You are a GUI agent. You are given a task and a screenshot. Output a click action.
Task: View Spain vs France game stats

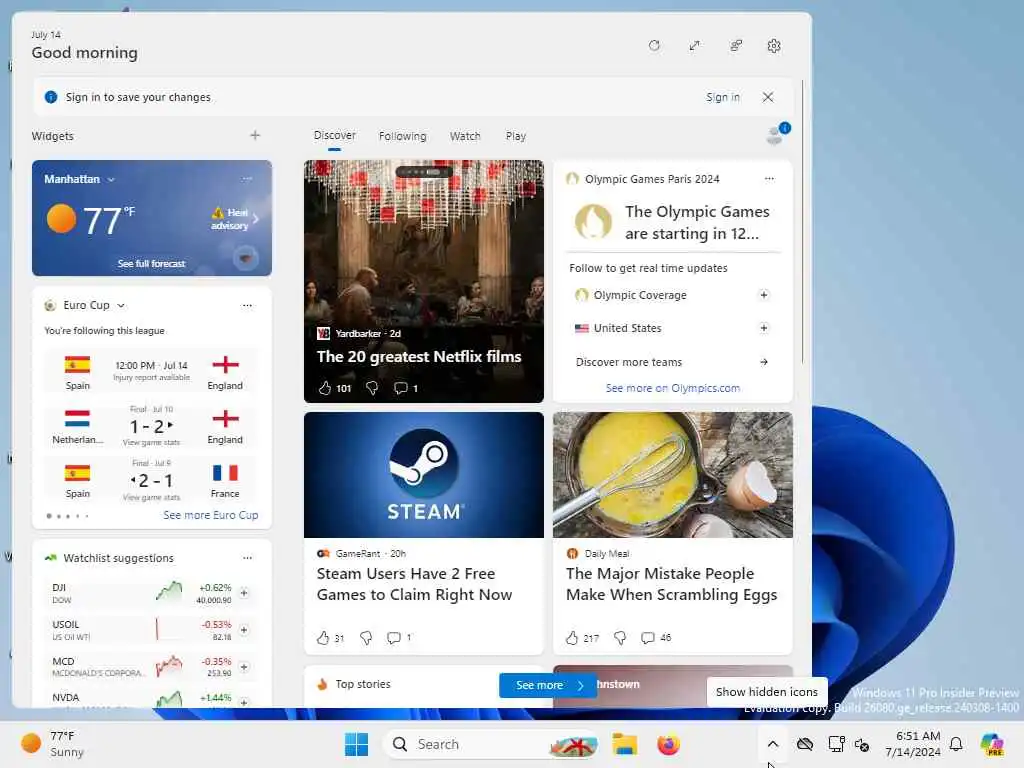tap(152, 498)
